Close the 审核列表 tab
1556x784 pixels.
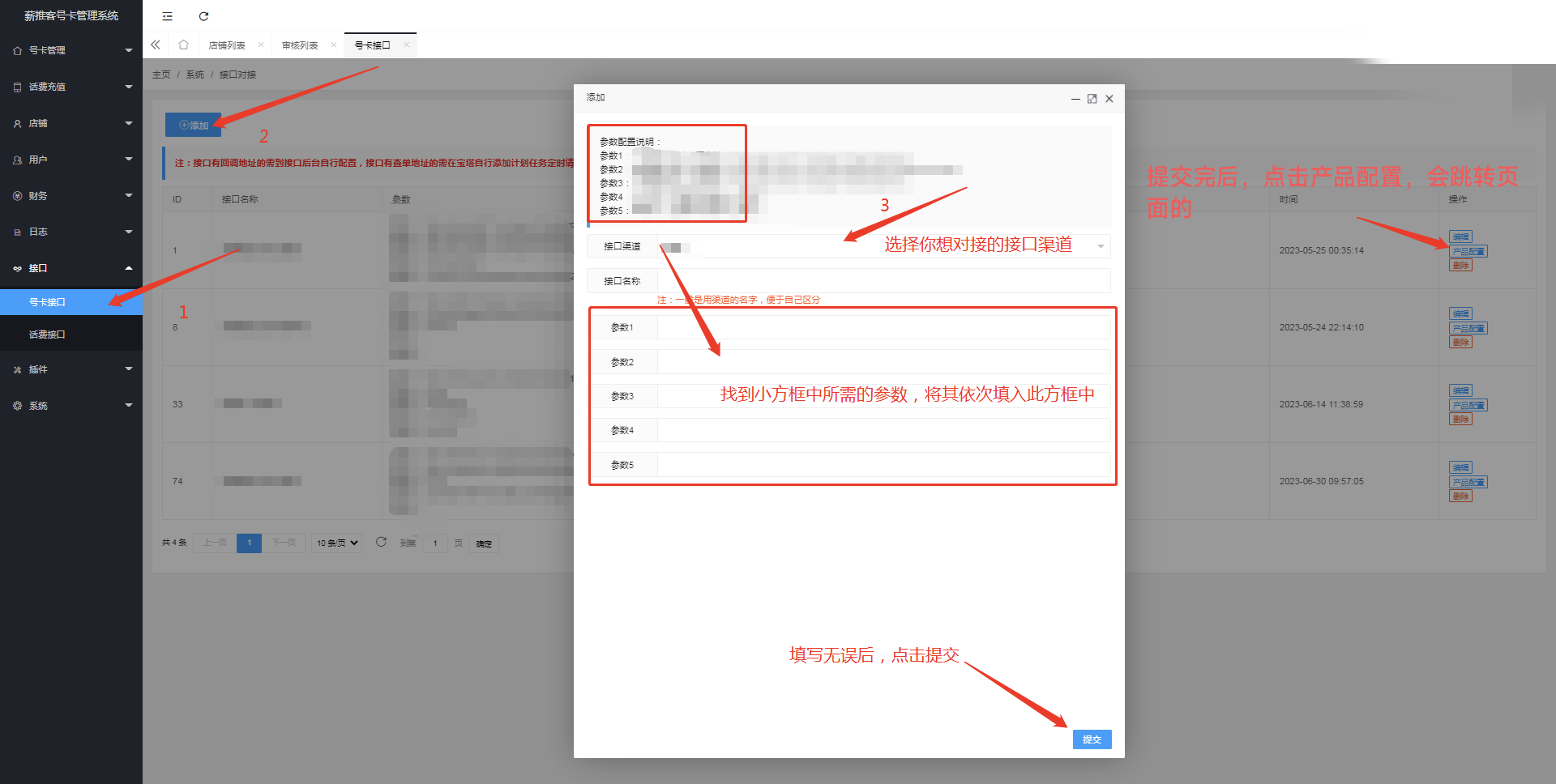coord(333,45)
